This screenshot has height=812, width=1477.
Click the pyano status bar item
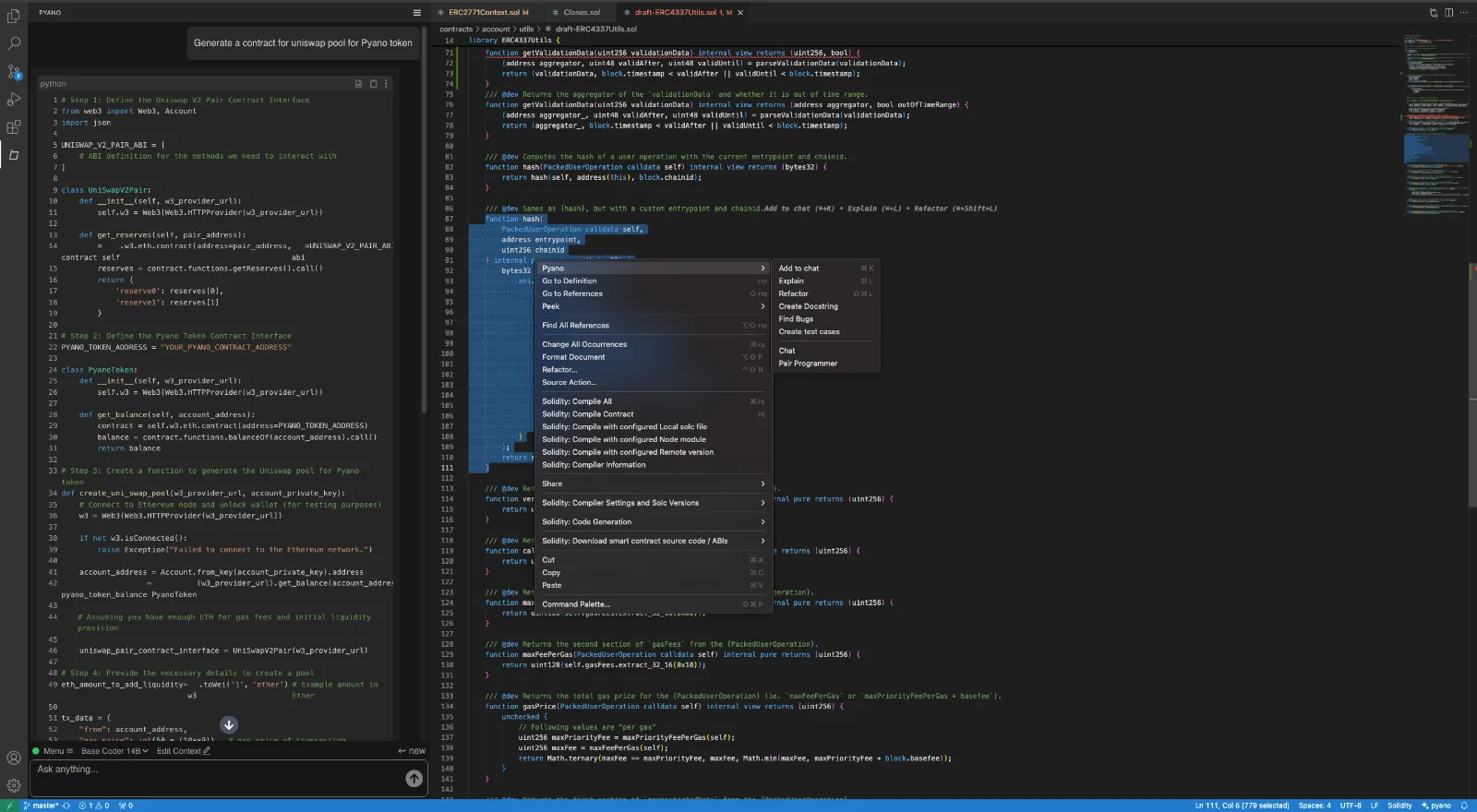1435,806
